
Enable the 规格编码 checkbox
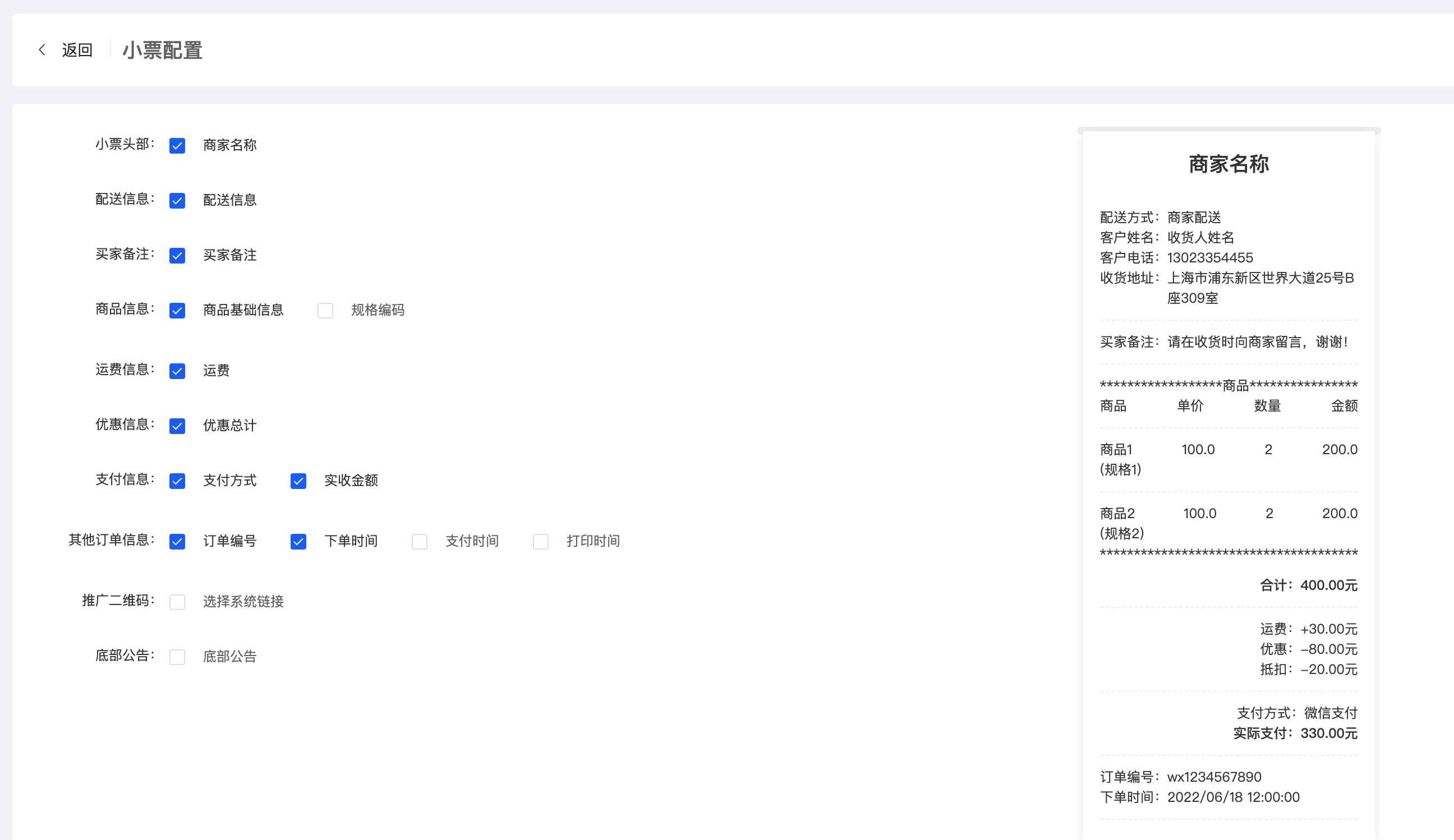click(x=325, y=311)
